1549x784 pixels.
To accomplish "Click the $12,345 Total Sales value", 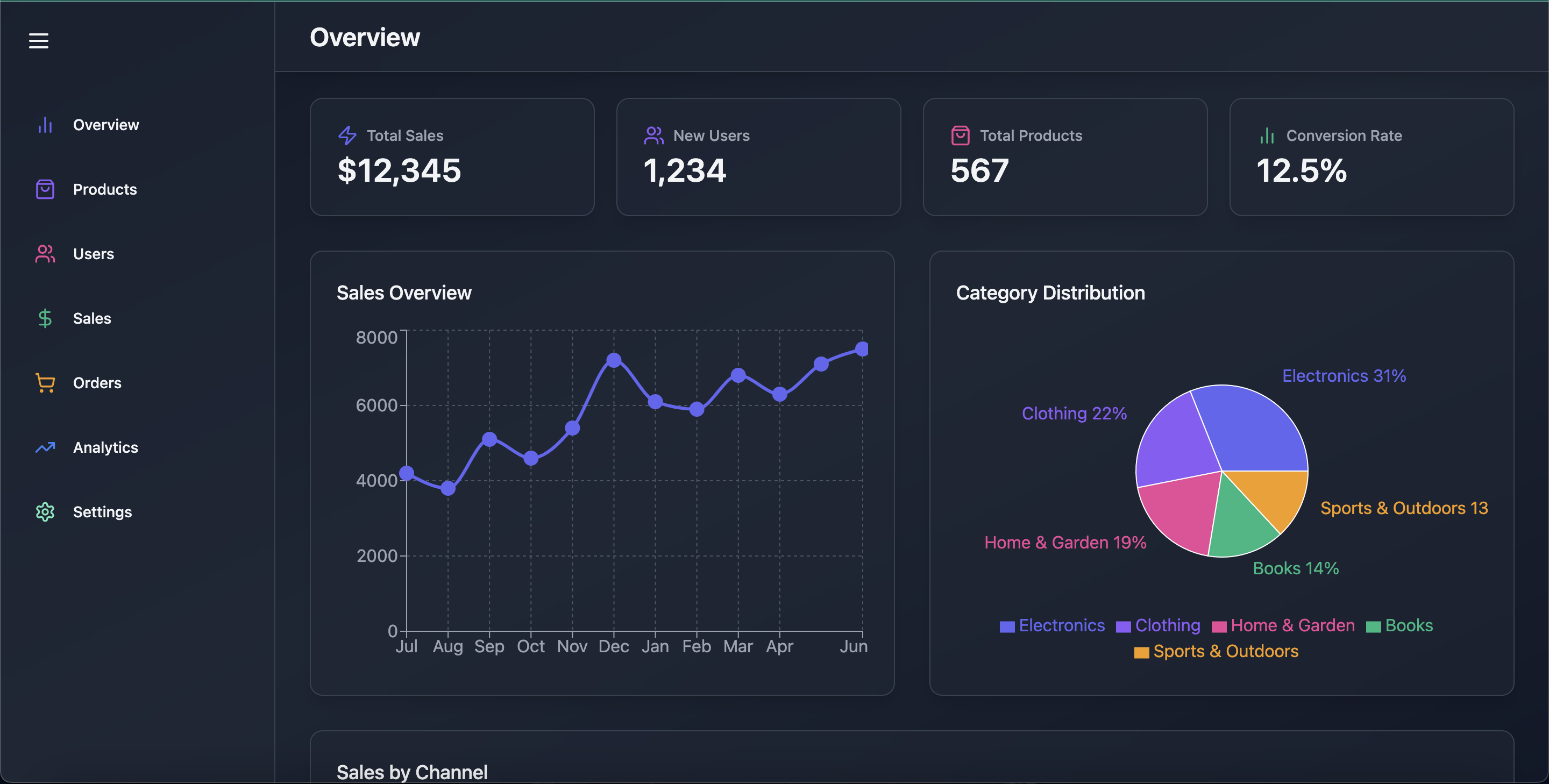I will (x=399, y=171).
